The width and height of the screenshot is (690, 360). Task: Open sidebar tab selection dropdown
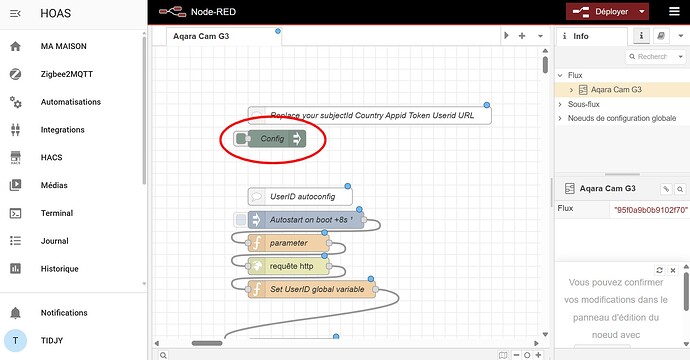coord(680,36)
